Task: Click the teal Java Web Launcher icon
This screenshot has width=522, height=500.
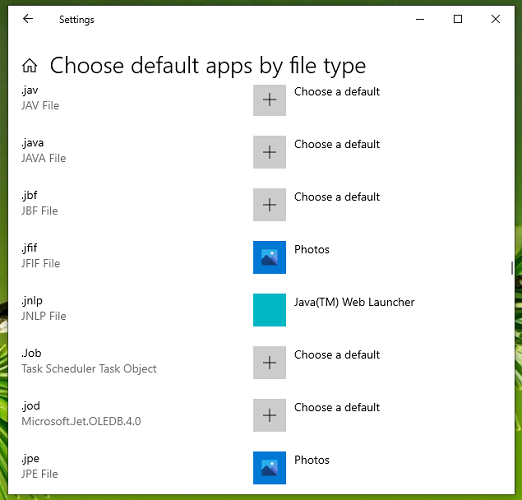Action: click(x=269, y=310)
